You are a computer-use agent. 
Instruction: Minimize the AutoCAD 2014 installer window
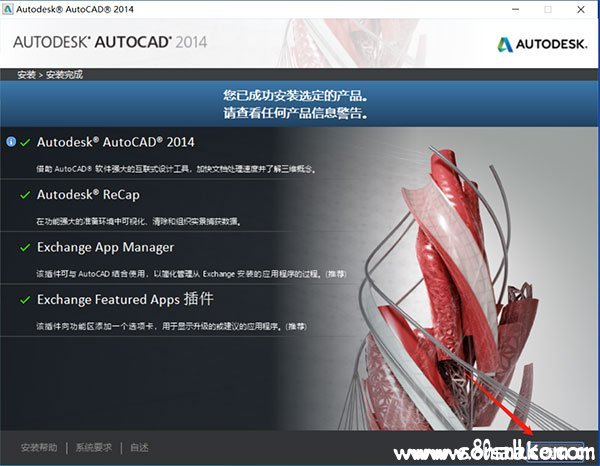[515, 10]
